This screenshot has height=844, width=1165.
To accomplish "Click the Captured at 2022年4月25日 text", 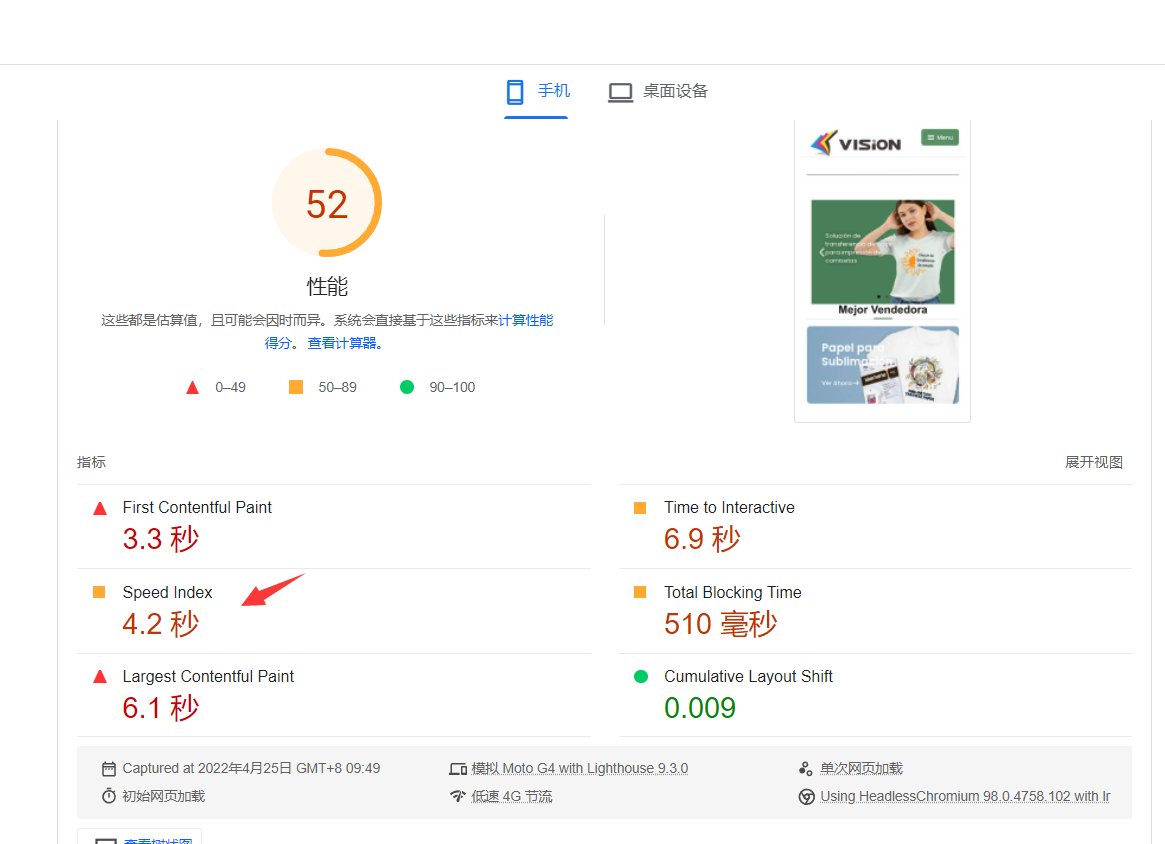I will [251, 768].
